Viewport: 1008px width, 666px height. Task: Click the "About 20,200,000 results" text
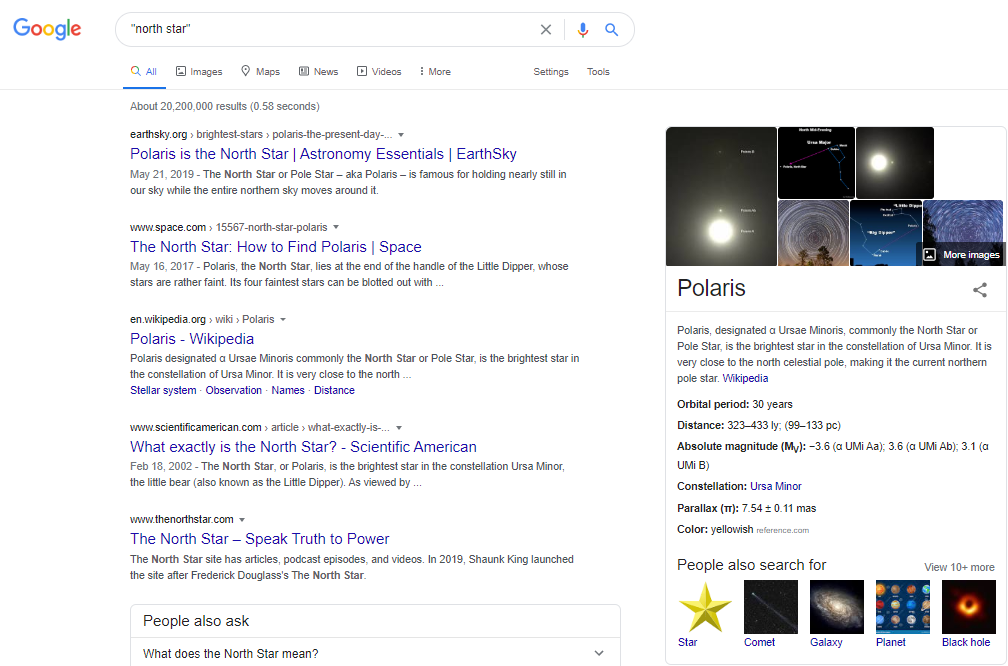[224, 106]
